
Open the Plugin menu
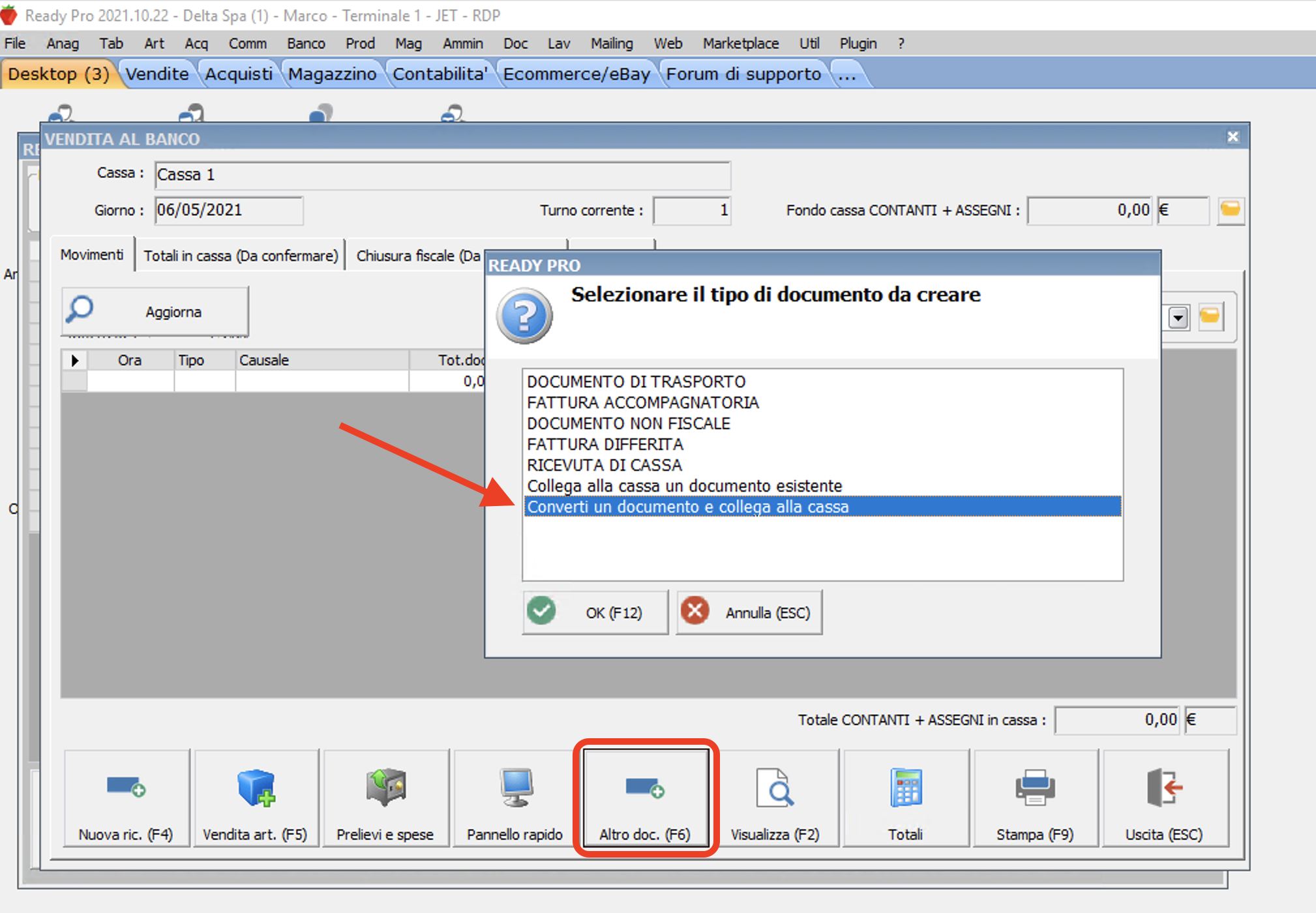point(858,44)
